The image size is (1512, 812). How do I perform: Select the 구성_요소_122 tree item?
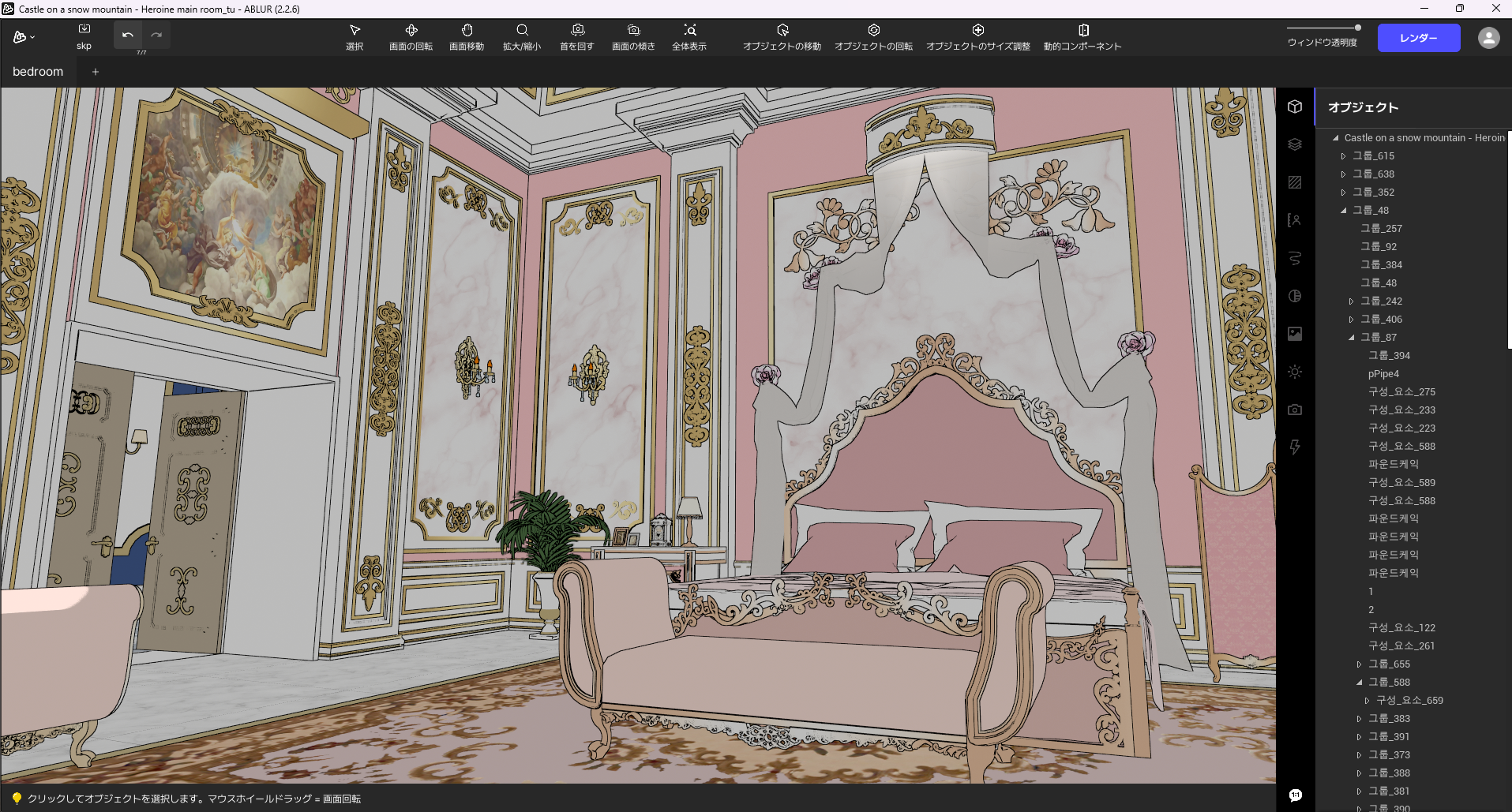(1402, 628)
